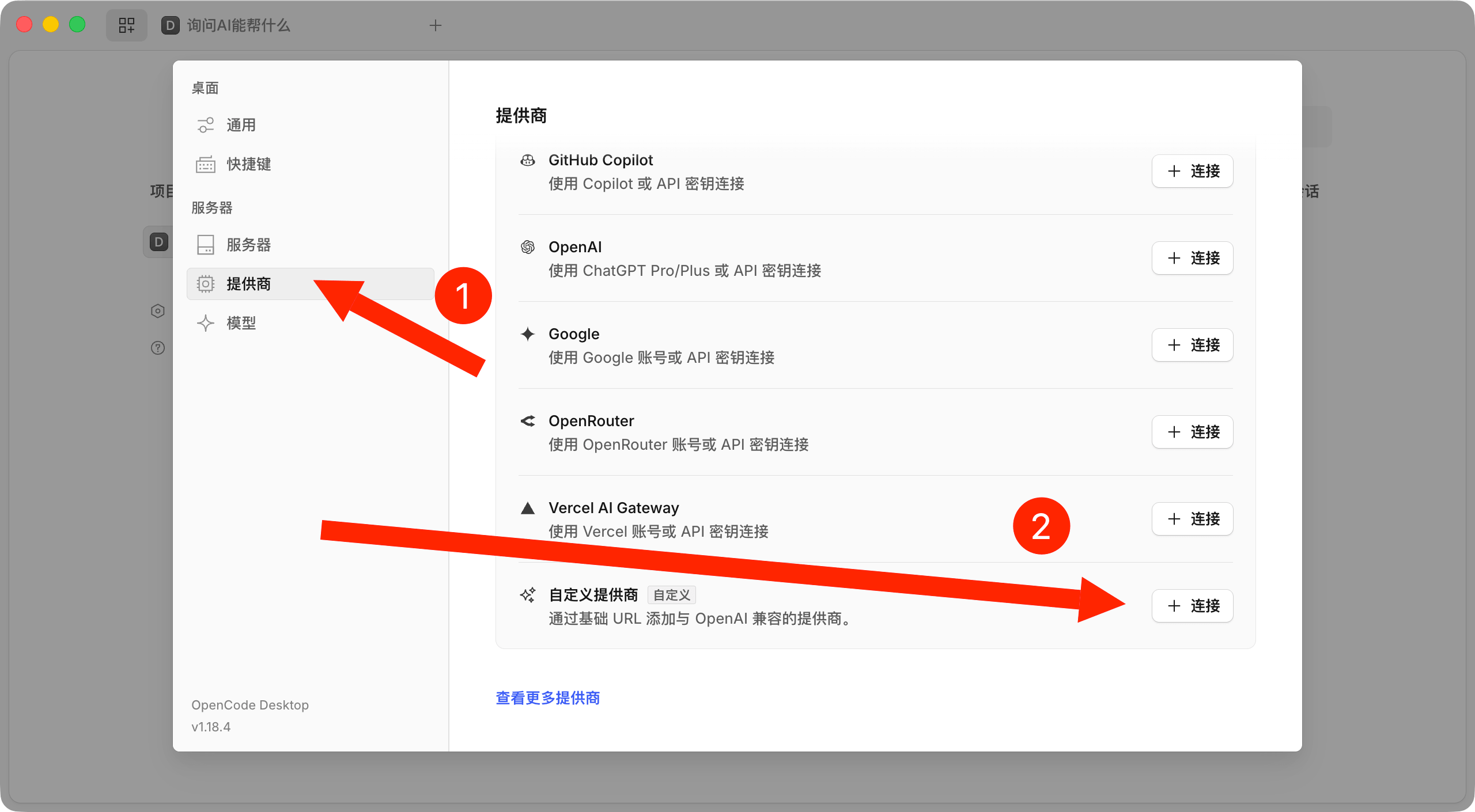Click the sliders icon beside 通用

[206, 125]
